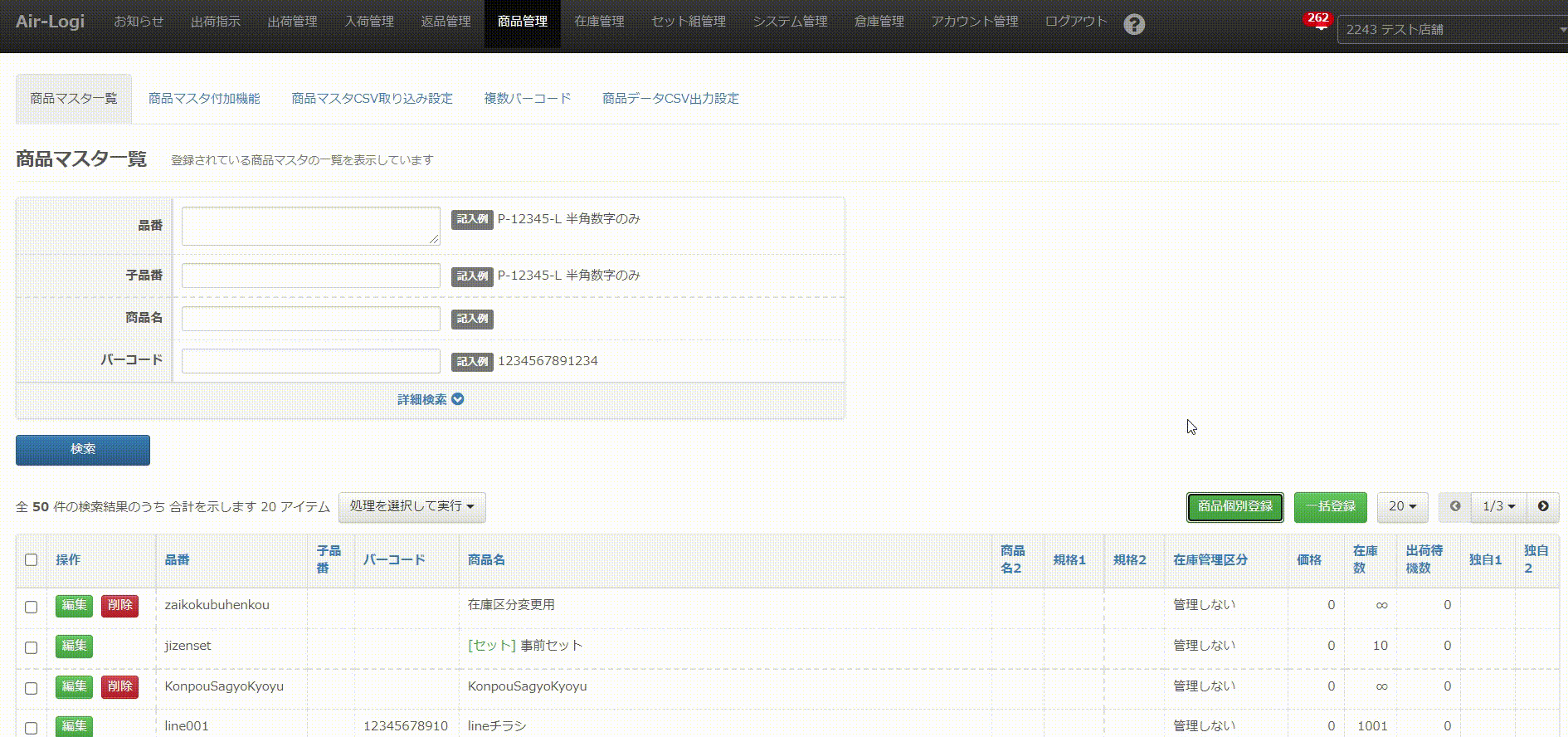The height and width of the screenshot is (737, 1568).
Task: Toggle the select-all checkbox in table header
Action: 32,559
